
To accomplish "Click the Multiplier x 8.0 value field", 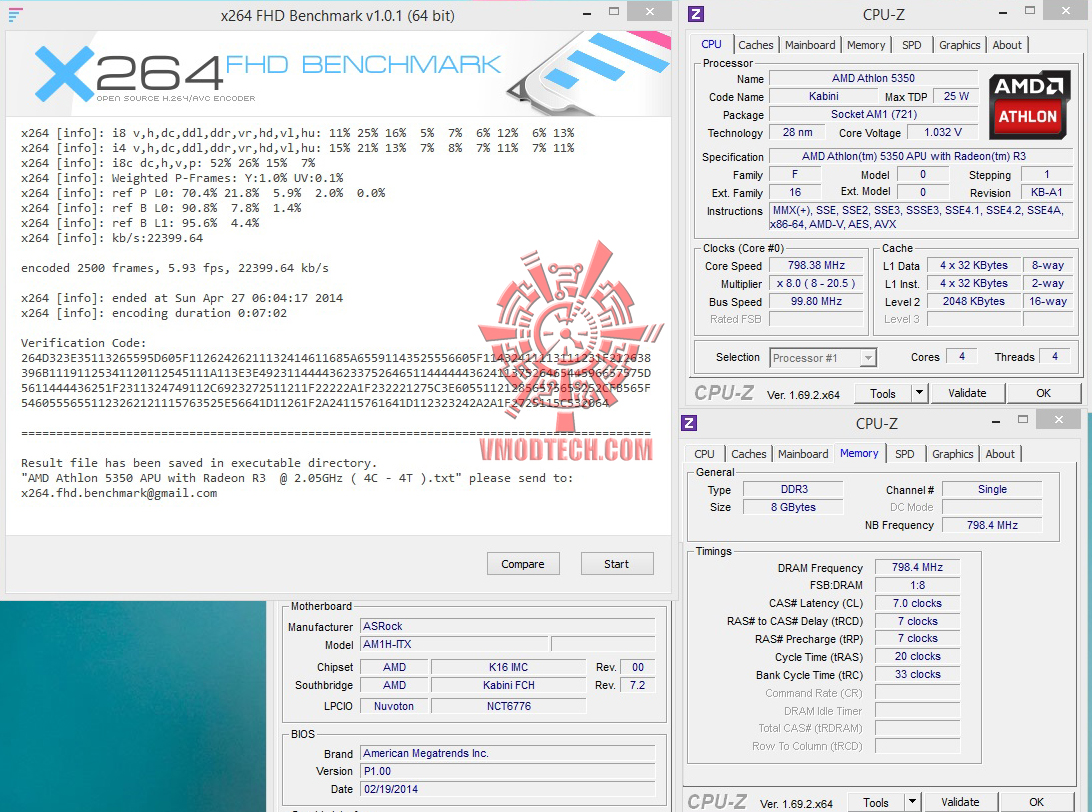I will [x=816, y=283].
